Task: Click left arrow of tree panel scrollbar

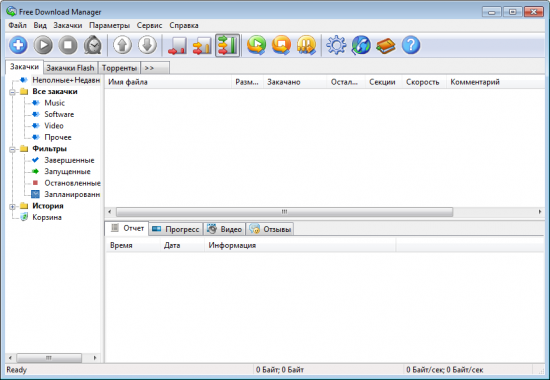Action: (x=10, y=358)
